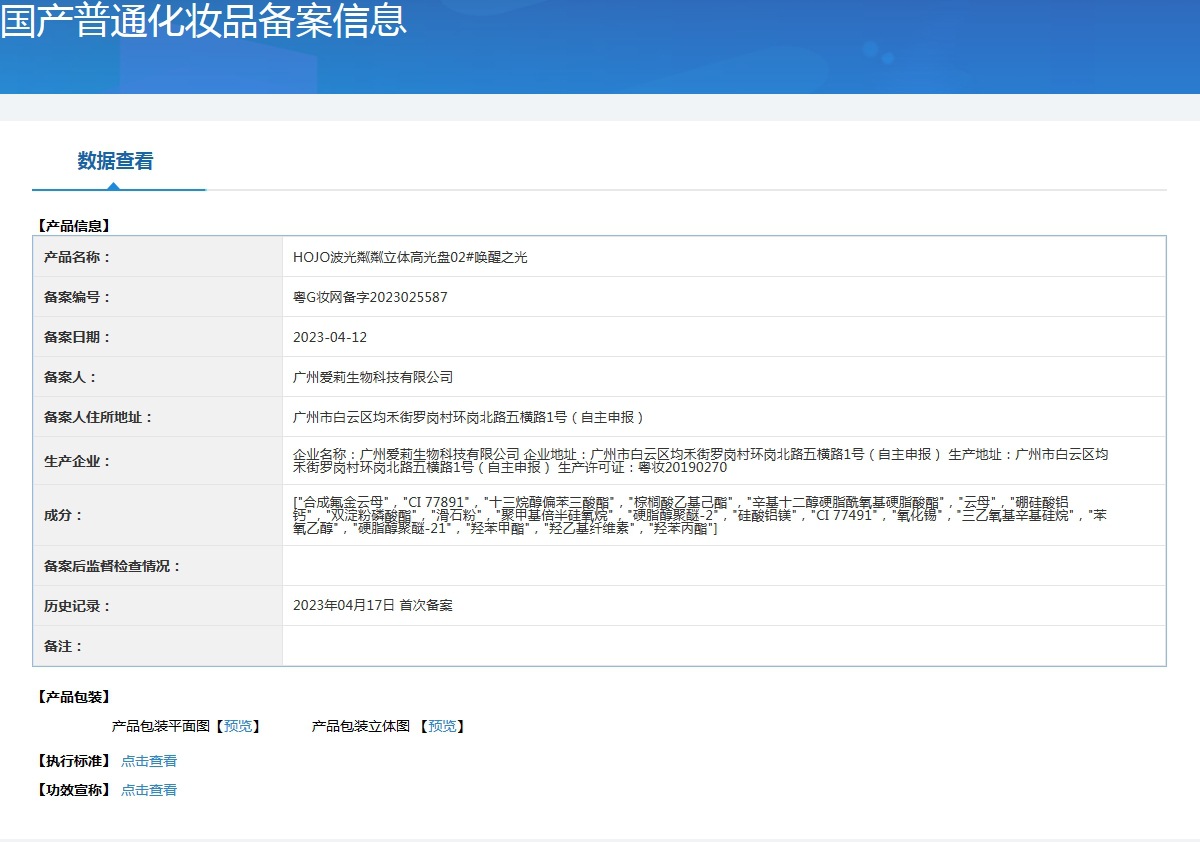
Task: Click the 备注 row label
Action: click(x=63, y=646)
